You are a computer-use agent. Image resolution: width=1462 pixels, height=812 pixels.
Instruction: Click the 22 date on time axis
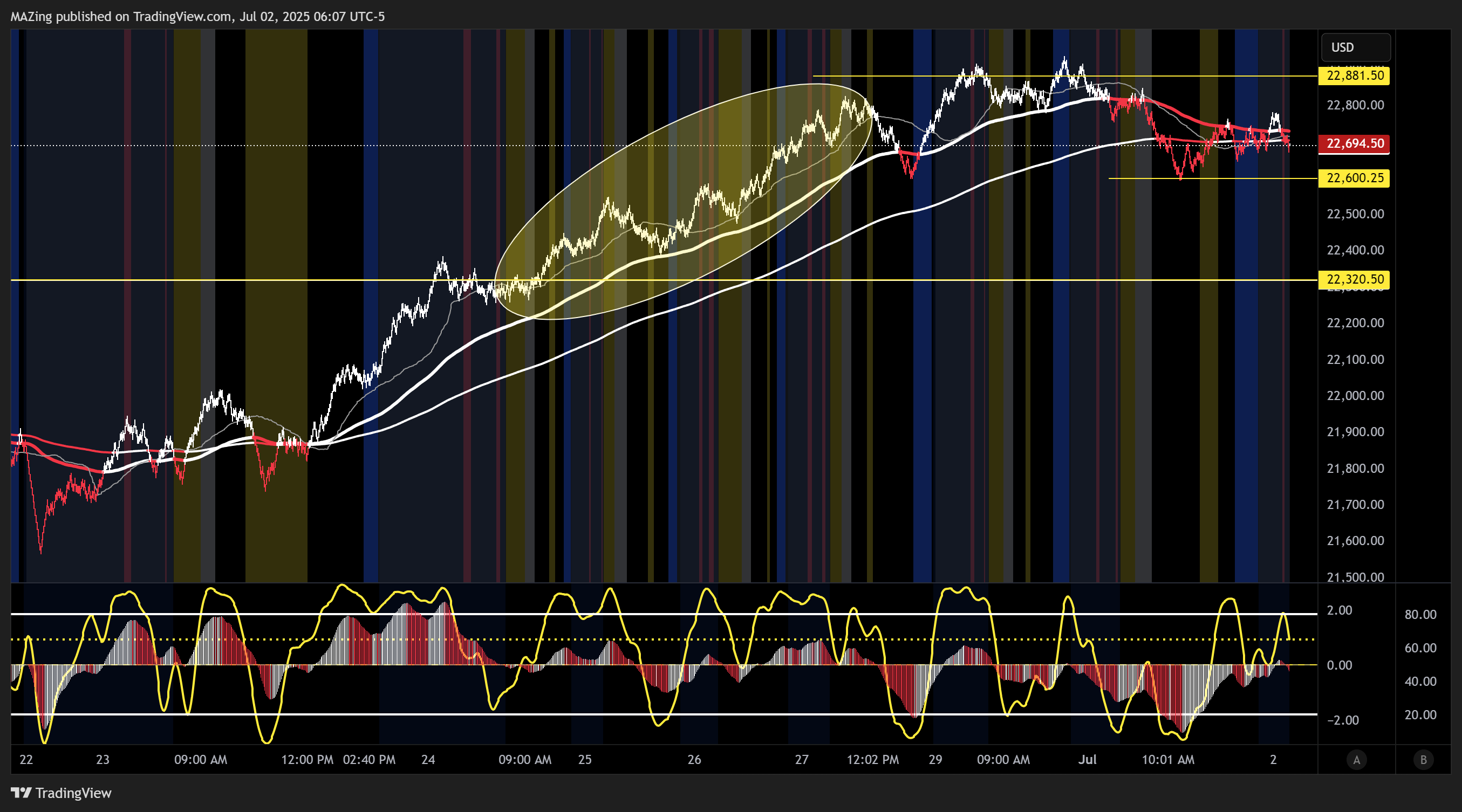point(26,760)
